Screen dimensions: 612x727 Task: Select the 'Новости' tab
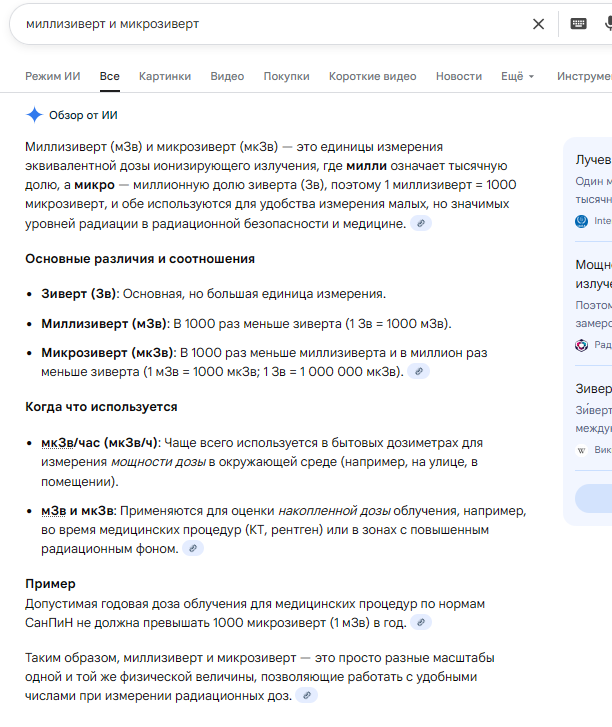(x=458, y=76)
